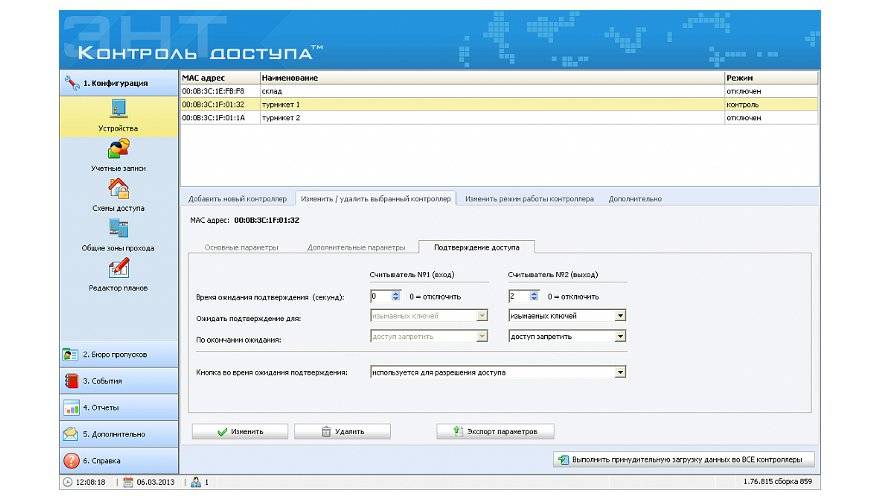The height and width of the screenshot is (500, 880).
Task: Click Экспорт параметров button
Action: (496, 432)
